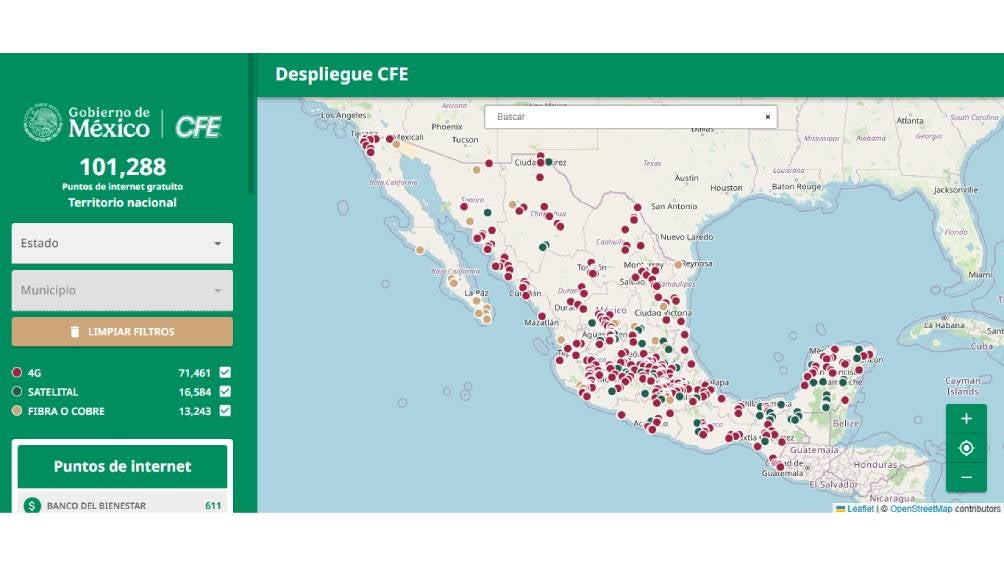Select Banco del Bienestar list entry
The width and height of the screenshot is (1004, 565).
pyautogui.click(x=96, y=506)
